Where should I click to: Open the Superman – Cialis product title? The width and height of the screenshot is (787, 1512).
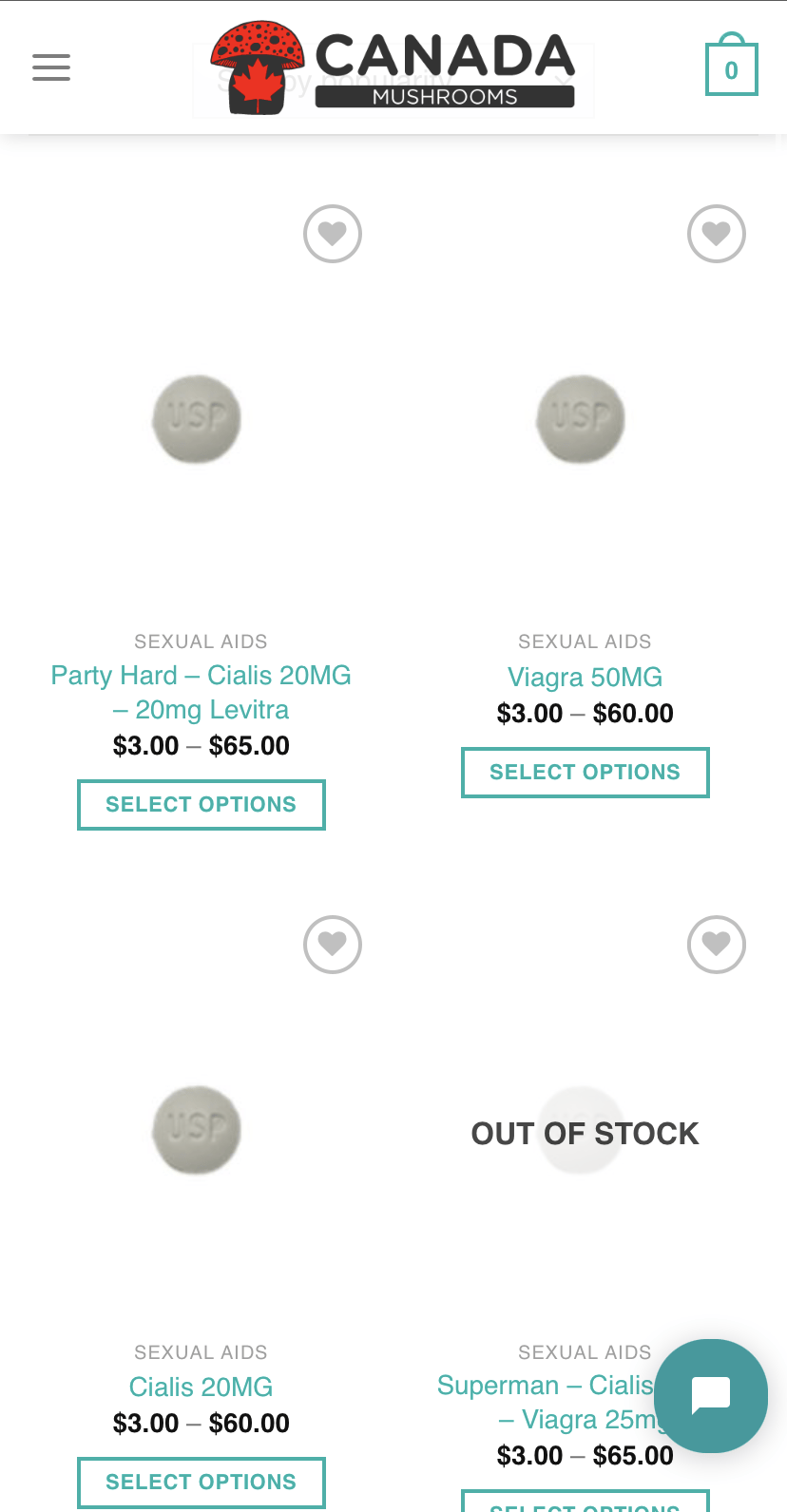545,1386
